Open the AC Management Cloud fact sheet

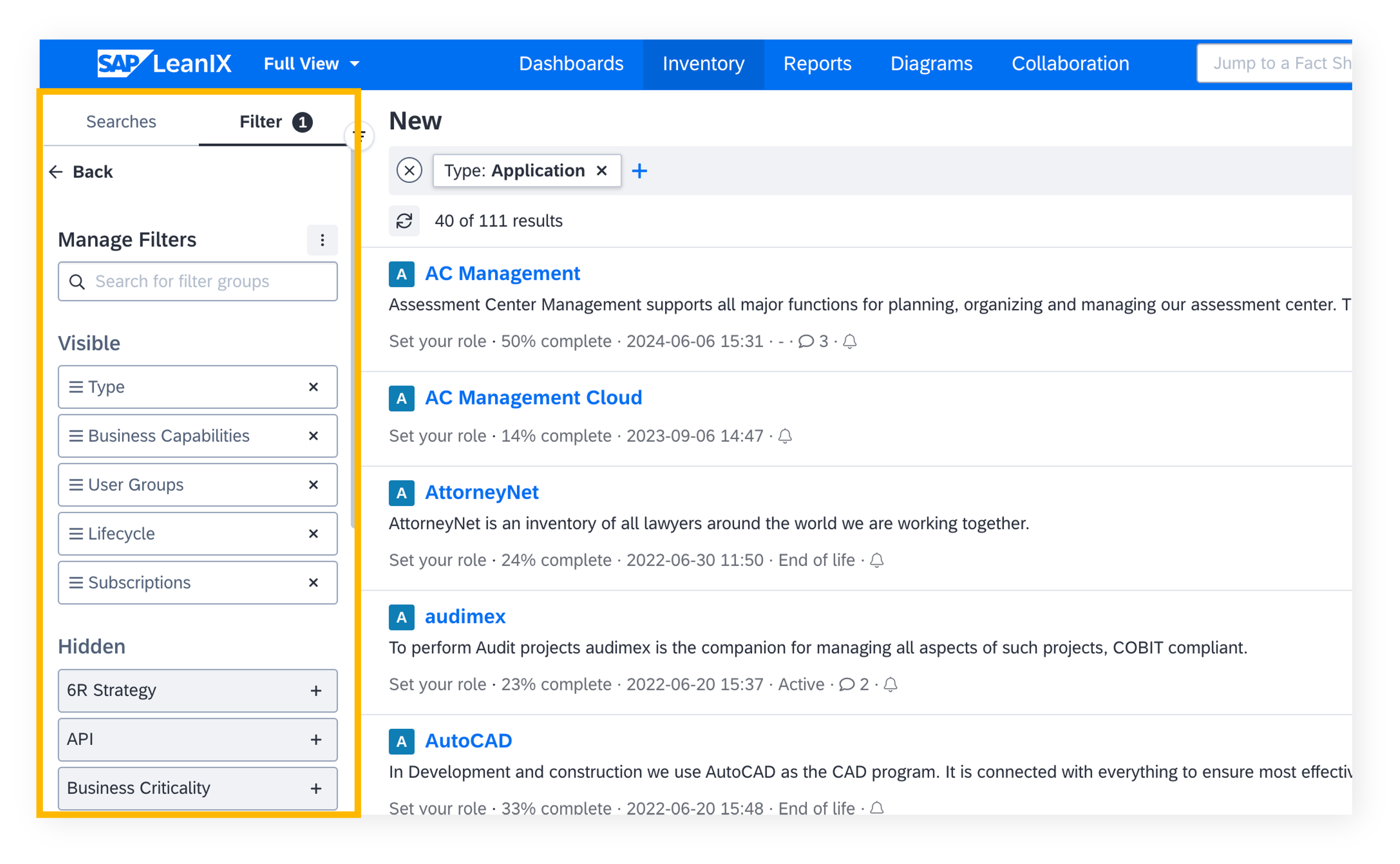click(534, 398)
